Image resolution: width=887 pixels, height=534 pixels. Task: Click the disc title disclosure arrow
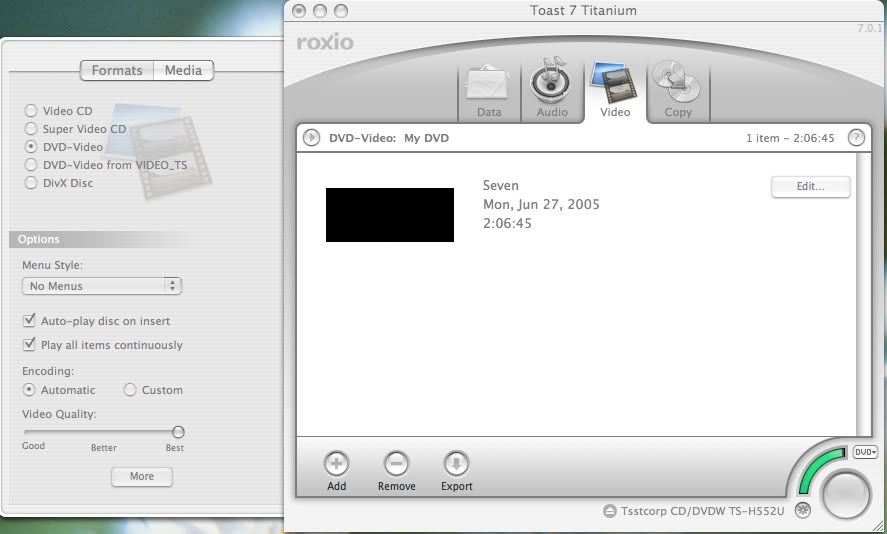pos(311,137)
